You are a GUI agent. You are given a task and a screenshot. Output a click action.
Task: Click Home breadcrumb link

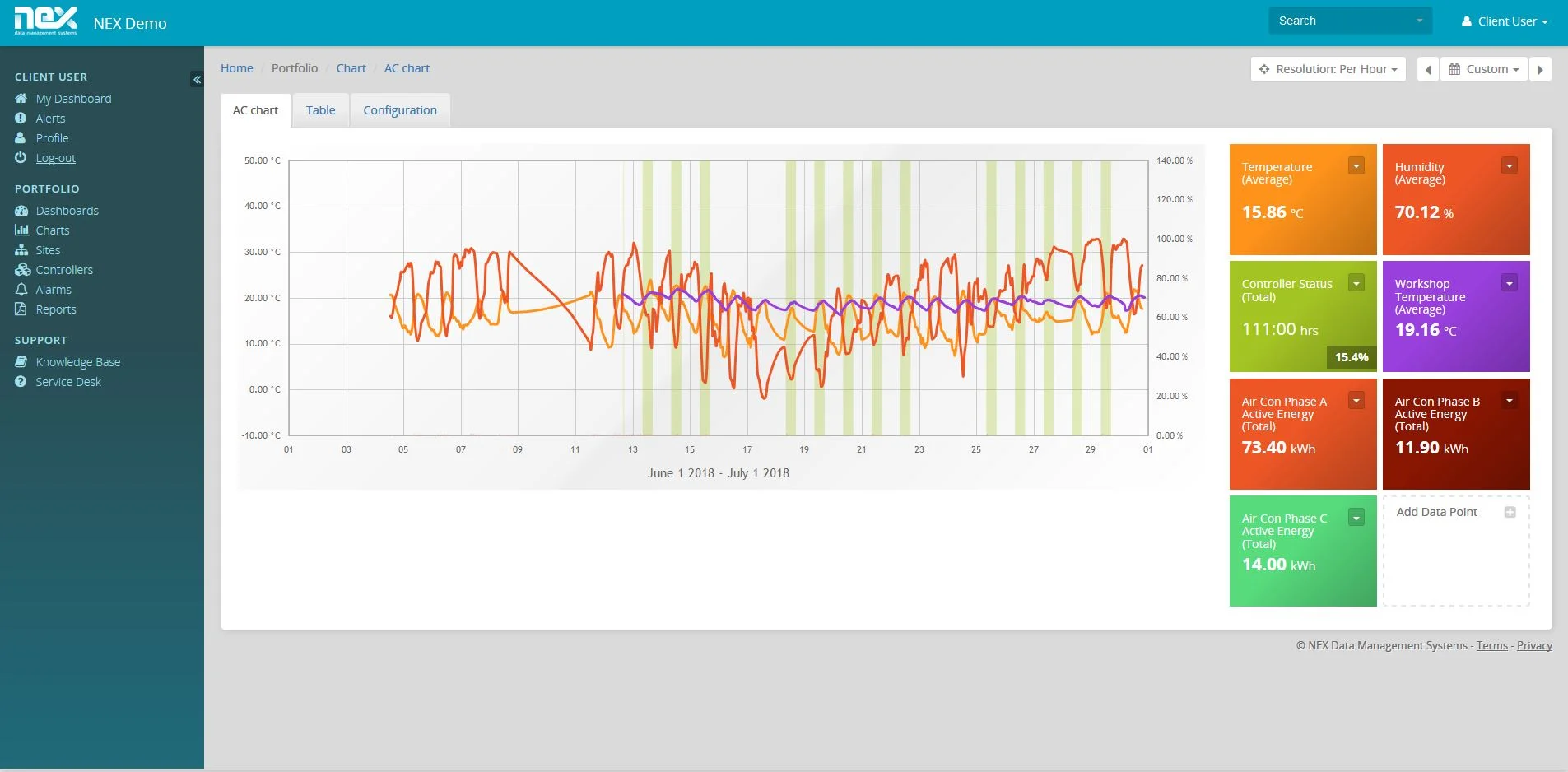pos(236,68)
